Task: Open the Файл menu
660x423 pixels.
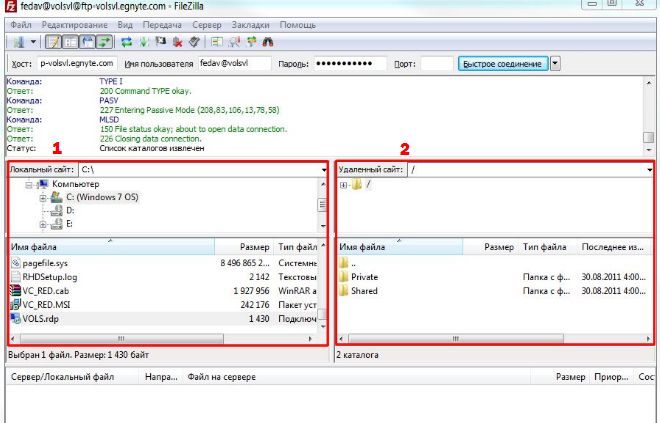Action: point(21,25)
